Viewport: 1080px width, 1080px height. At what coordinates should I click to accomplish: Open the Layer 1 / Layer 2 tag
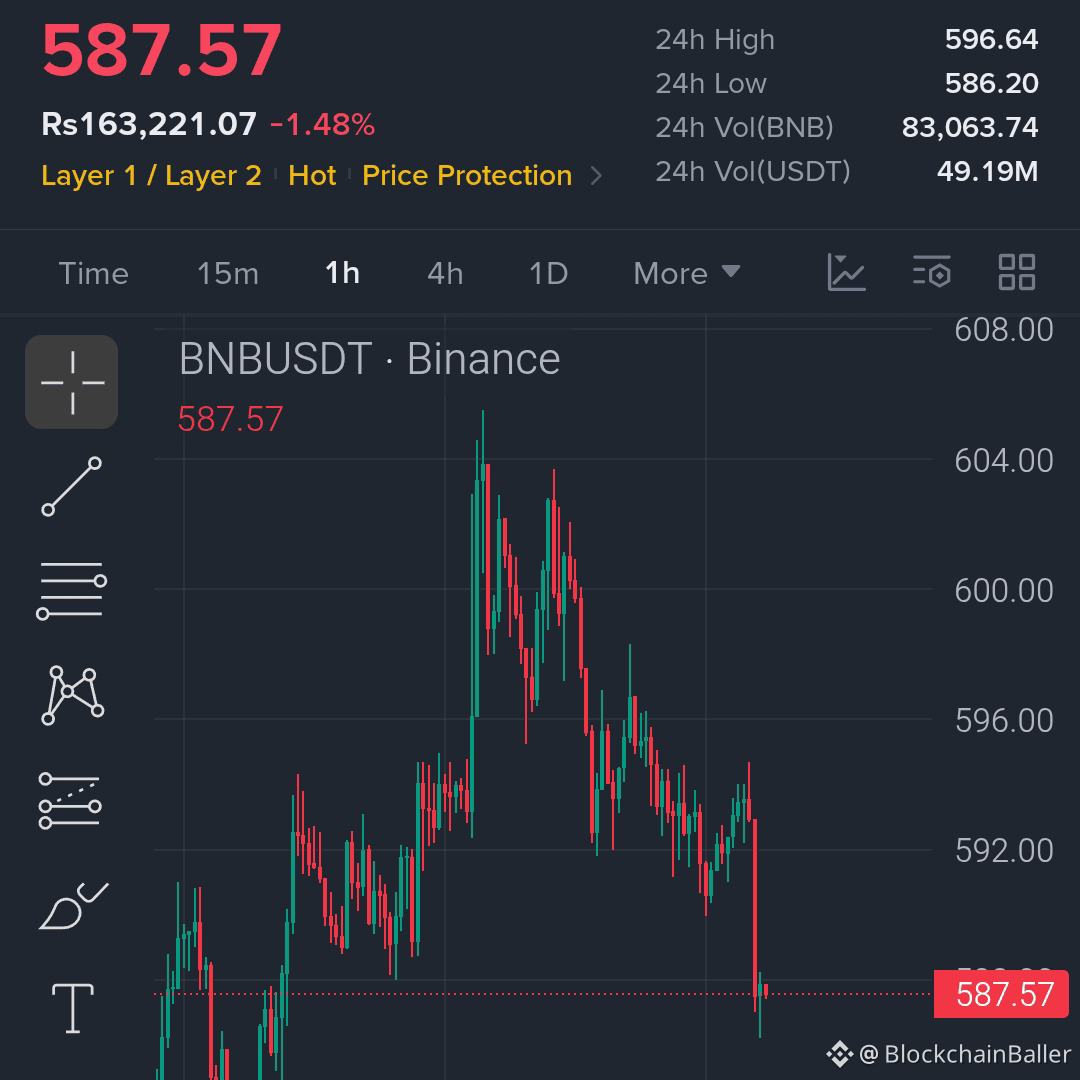(152, 176)
